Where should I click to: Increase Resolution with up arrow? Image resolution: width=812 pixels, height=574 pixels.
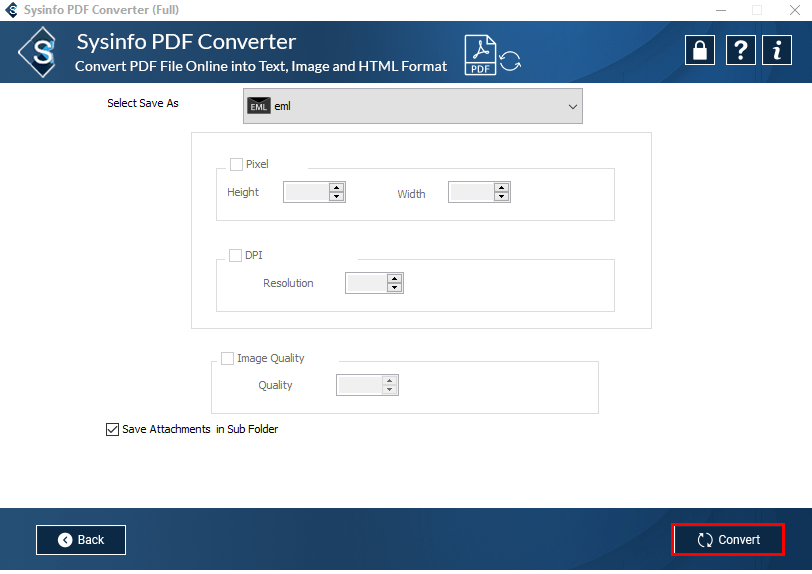395,279
